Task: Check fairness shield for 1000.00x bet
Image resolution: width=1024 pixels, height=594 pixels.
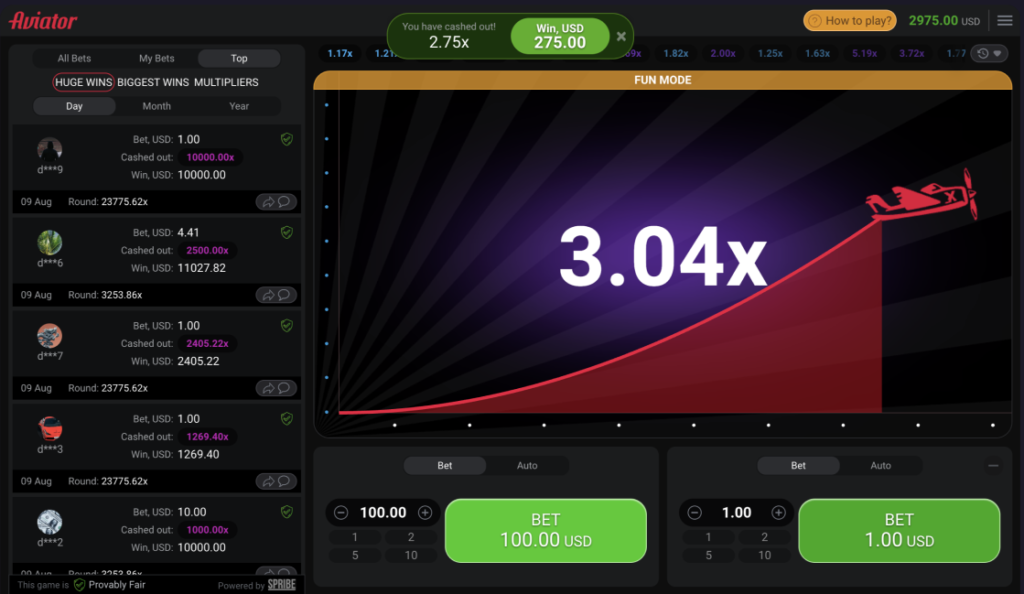Action: point(287,512)
